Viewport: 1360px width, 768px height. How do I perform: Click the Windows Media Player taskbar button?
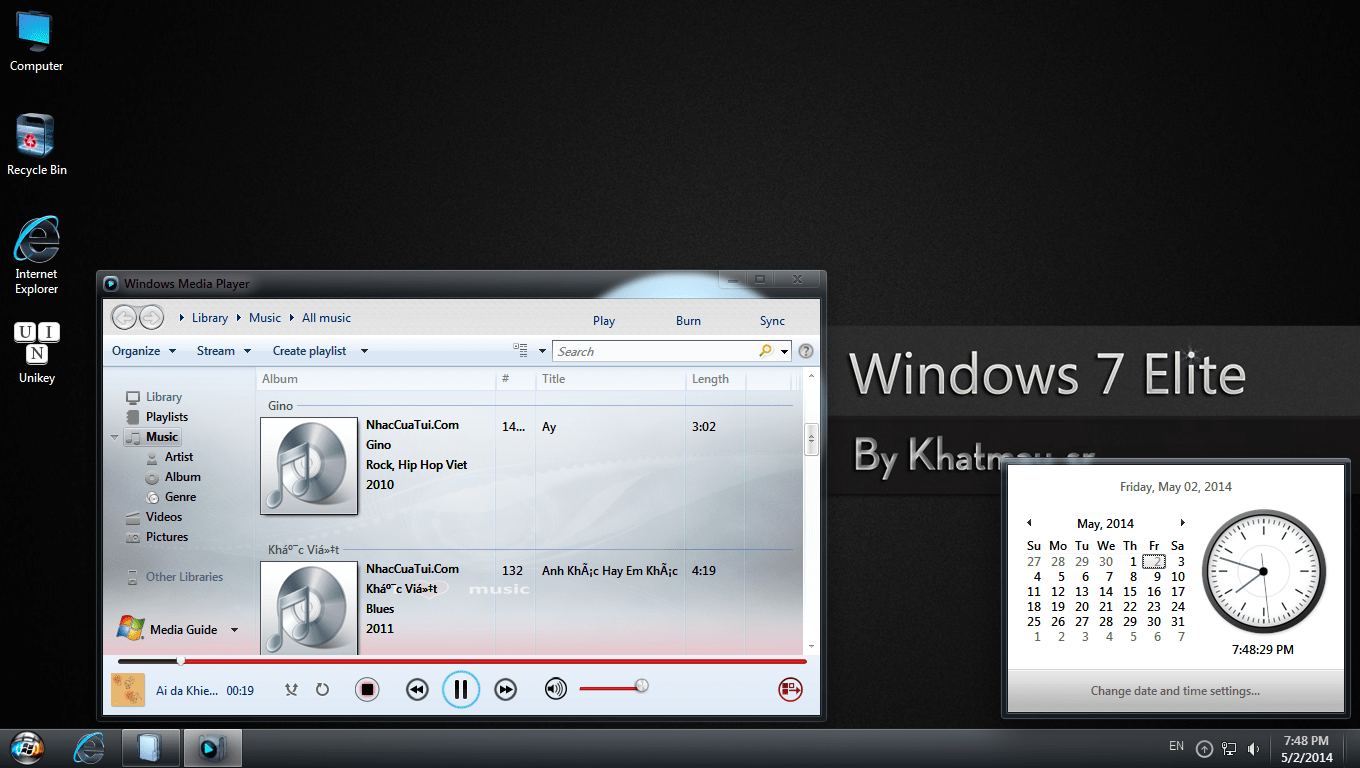tap(211, 748)
